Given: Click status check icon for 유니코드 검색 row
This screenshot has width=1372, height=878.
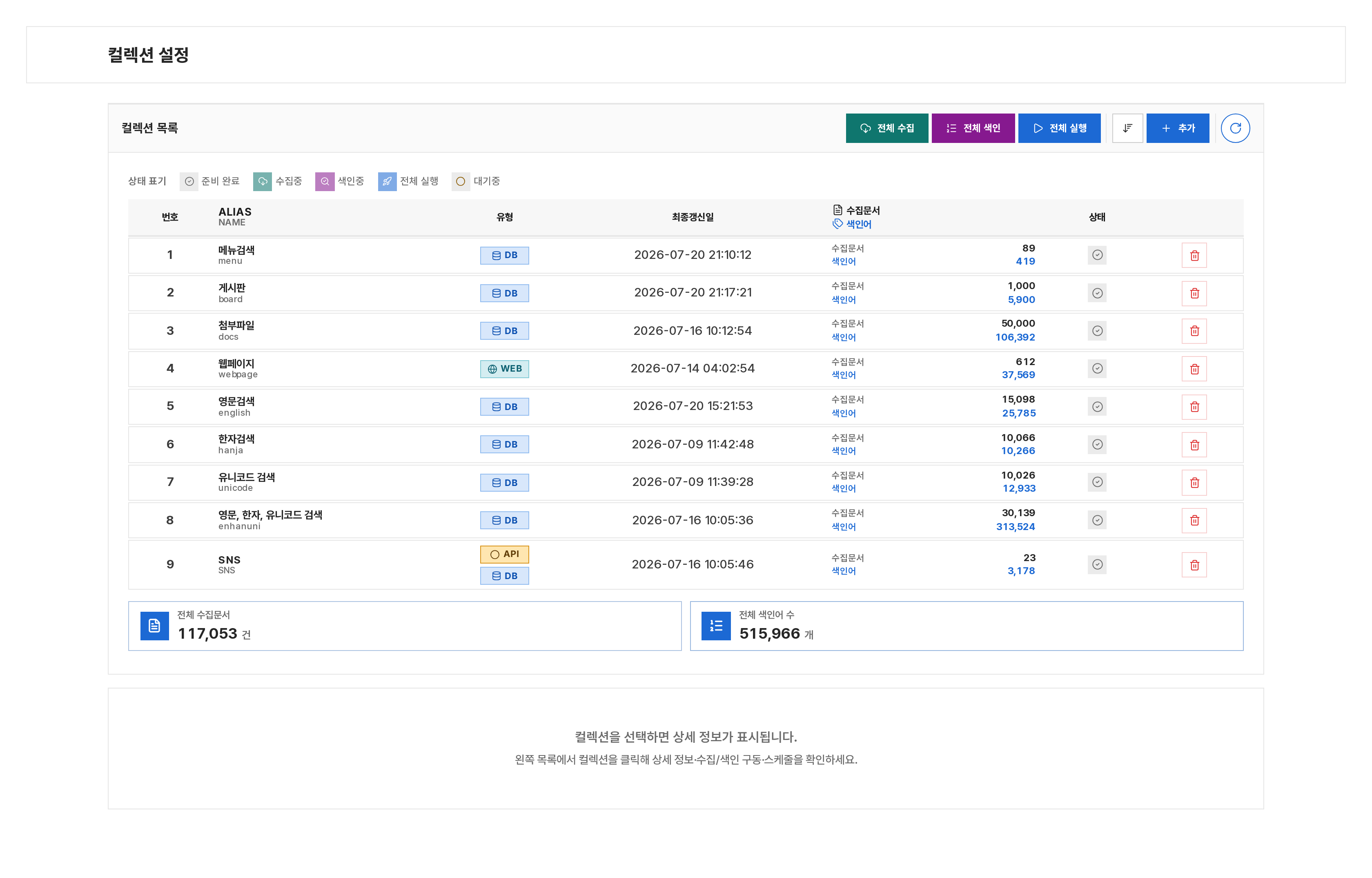Looking at the screenshot, I should pos(1097,482).
